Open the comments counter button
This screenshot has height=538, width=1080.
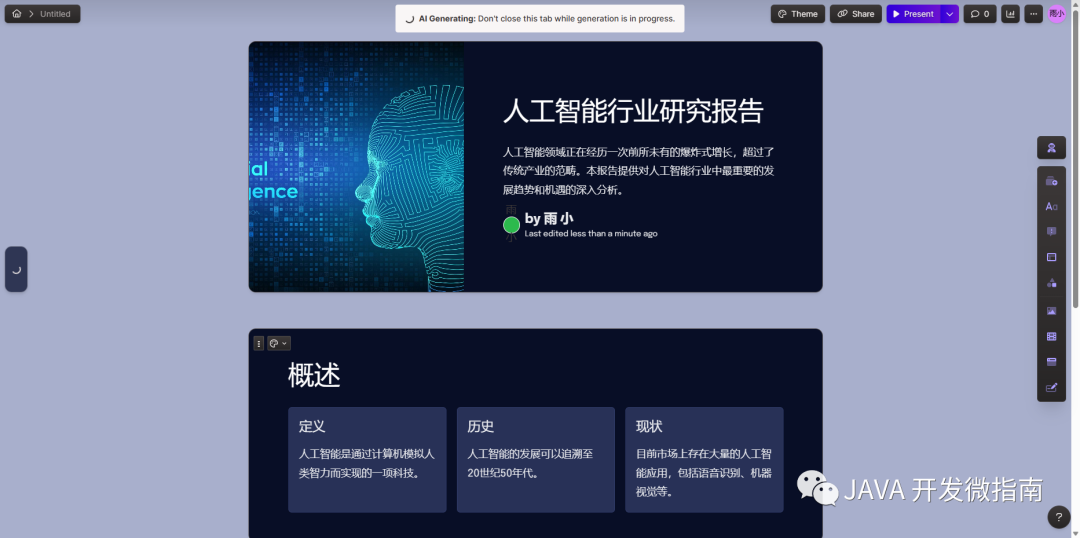tap(979, 14)
